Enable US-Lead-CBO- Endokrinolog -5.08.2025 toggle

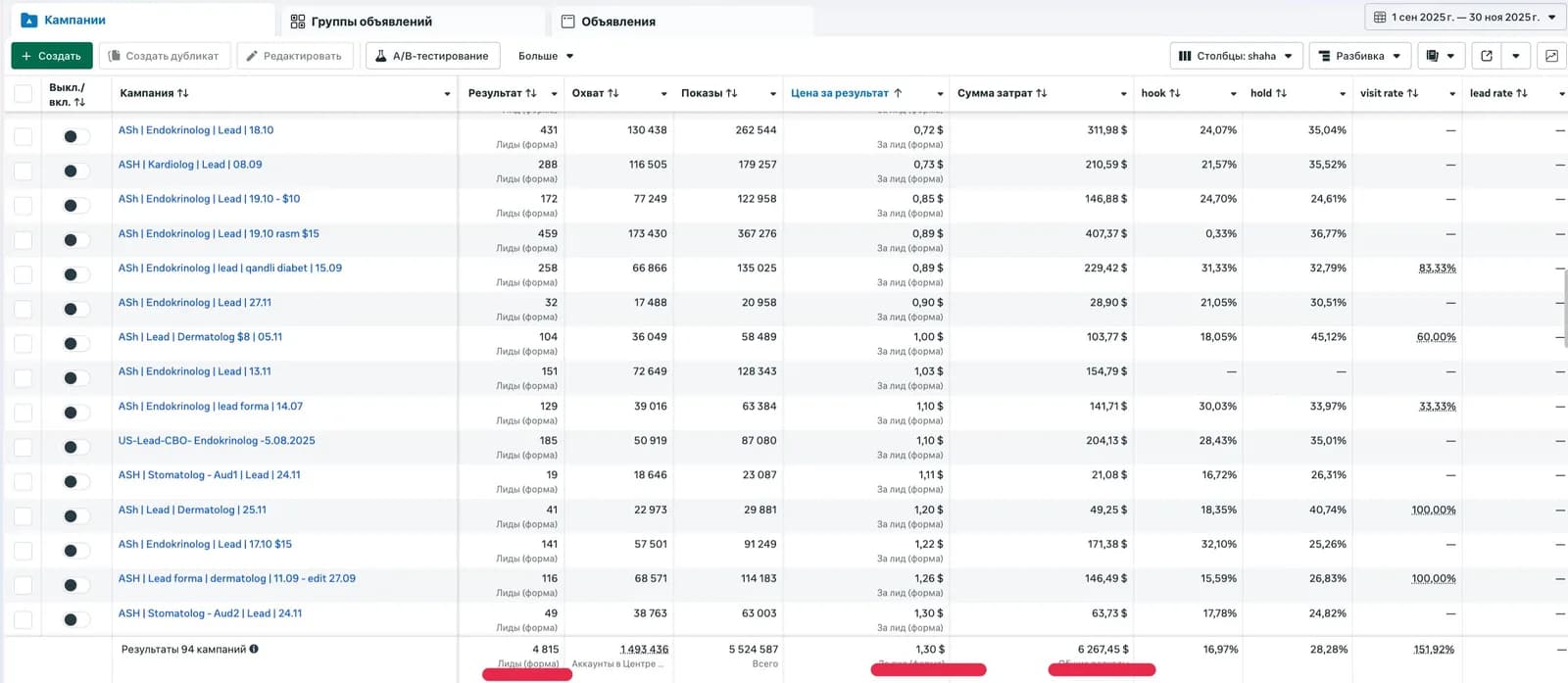point(74,447)
